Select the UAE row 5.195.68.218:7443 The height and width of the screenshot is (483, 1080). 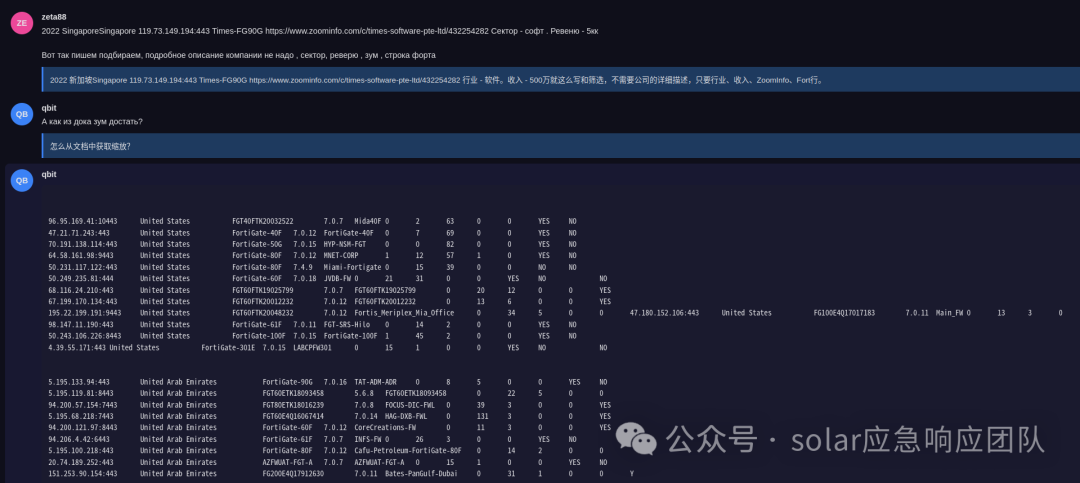coord(329,416)
